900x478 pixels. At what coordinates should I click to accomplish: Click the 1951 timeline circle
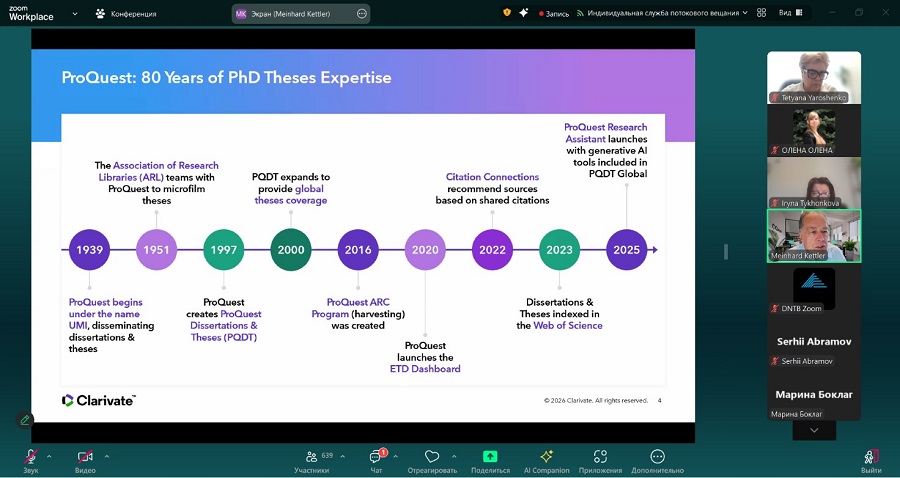click(x=156, y=250)
